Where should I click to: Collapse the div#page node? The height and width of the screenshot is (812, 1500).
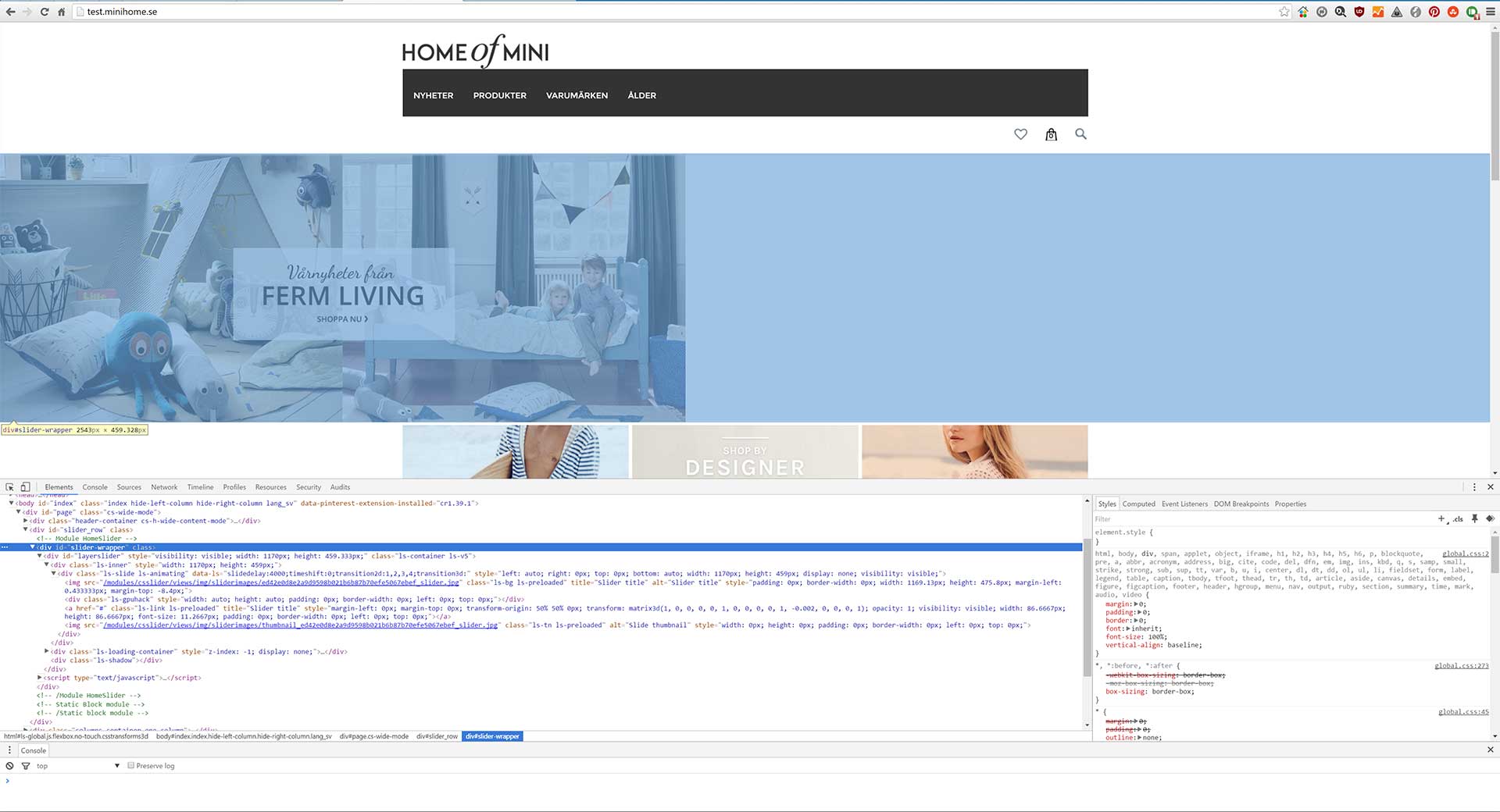click(x=18, y=512)
